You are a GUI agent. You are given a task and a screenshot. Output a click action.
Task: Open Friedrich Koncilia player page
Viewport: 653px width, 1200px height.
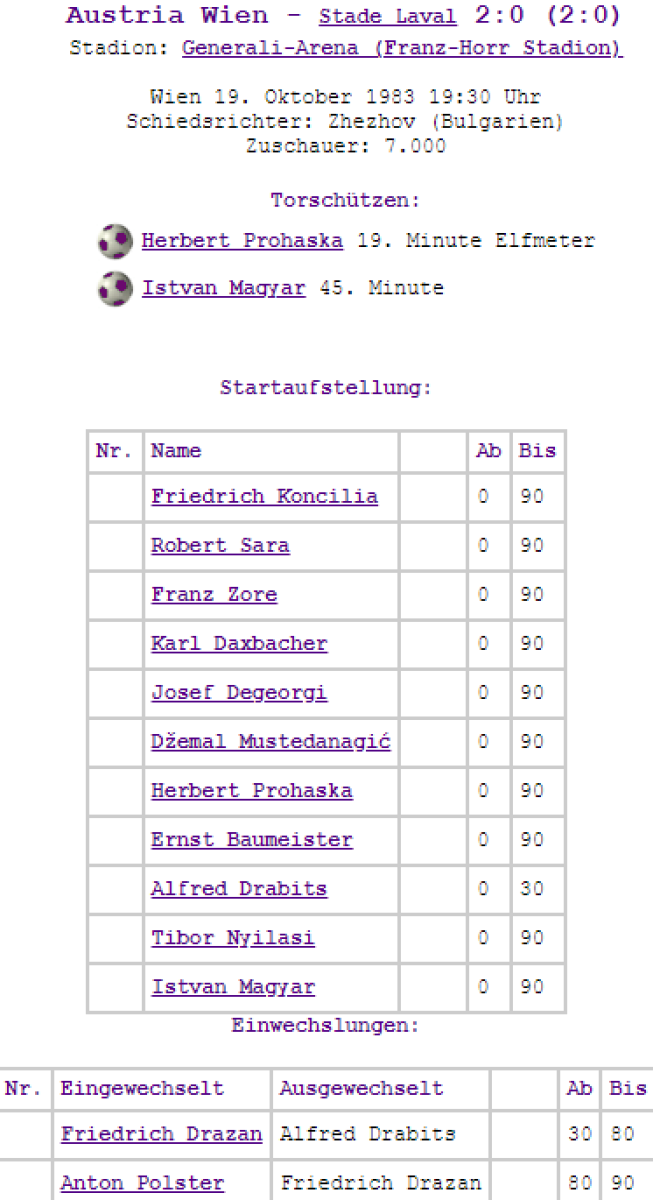pos(264,496)
